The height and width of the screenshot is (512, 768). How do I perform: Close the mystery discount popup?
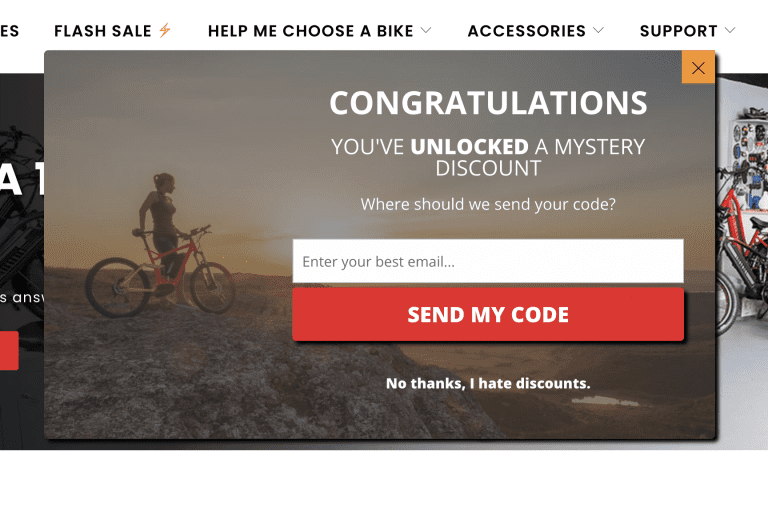[x=698, y=67]
